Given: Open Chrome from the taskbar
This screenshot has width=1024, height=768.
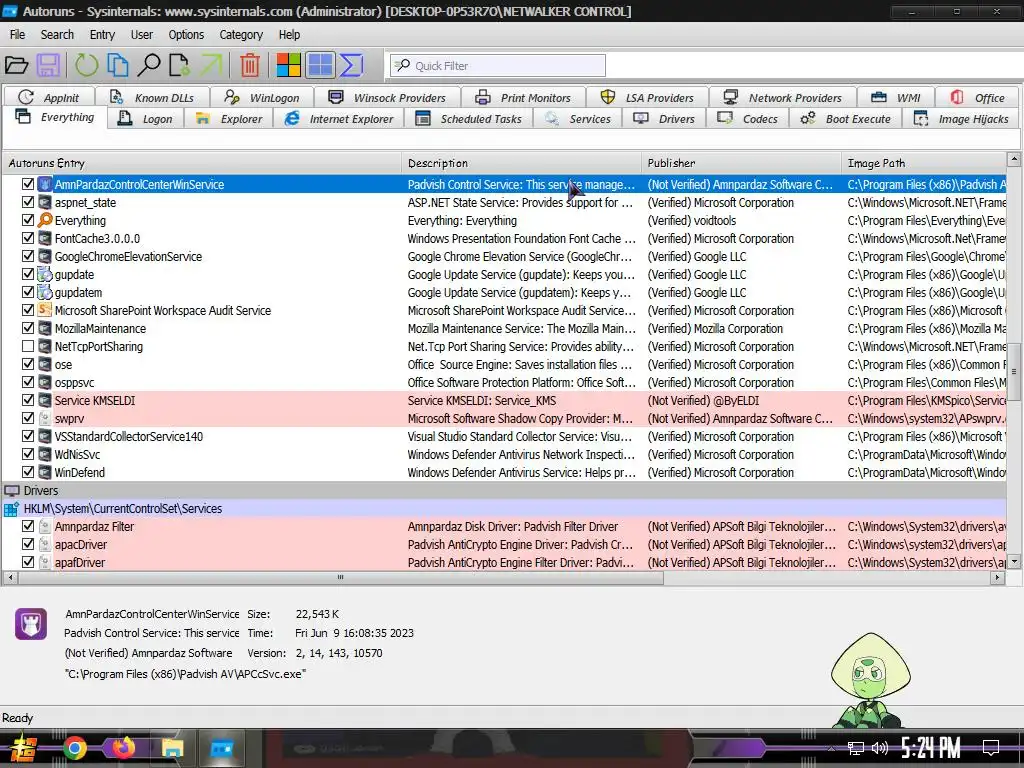Looking at the screenshot, I should pyautogui.click(x=74, y=748).
